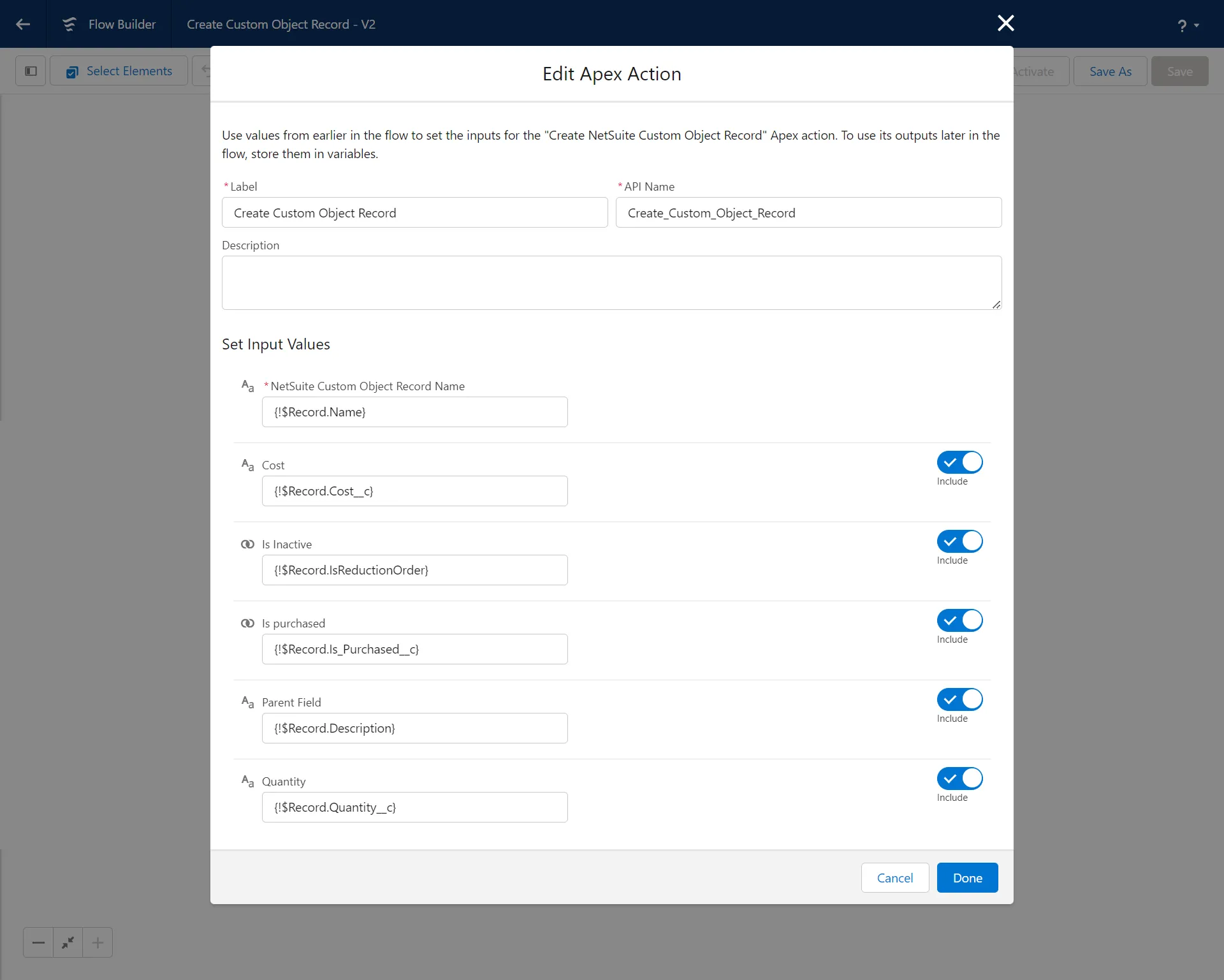Zoom out the canvas with minus icon
This screenshot has height=980, width=1224.
pyautogui.click(x=38, y=942)
